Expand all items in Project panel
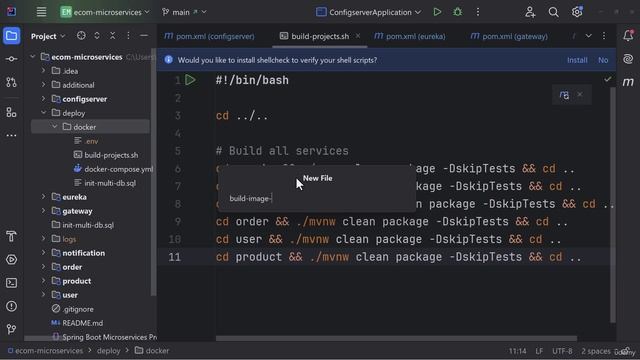640x360 pixels. point(97,36)
